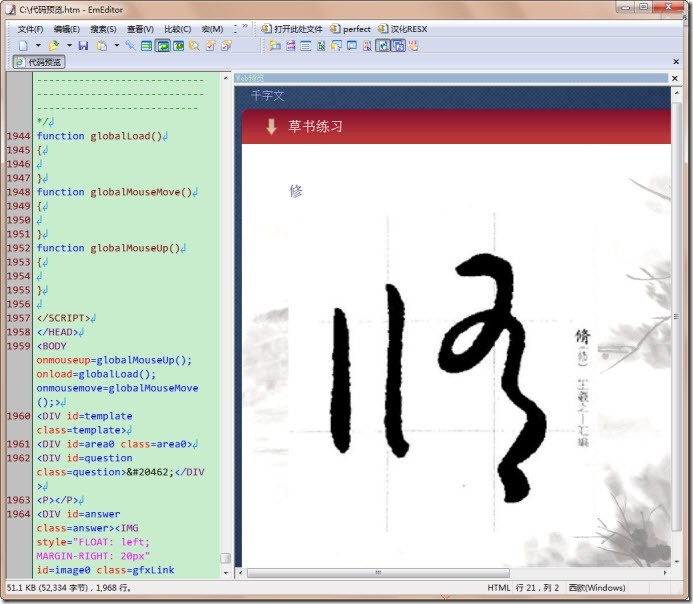Click the Save floppy disk icon
The width and height of the screenshot is (693, 604).
83,46
